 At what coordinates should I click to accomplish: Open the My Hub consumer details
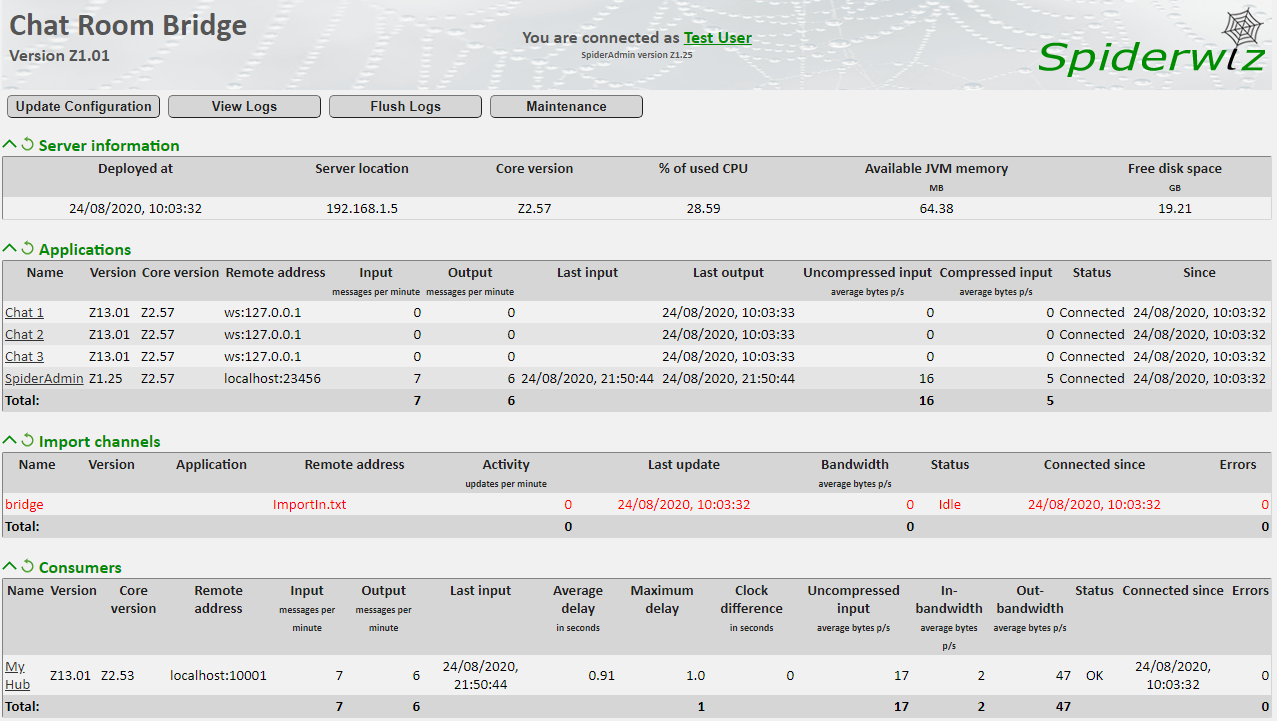click(14, 675)
